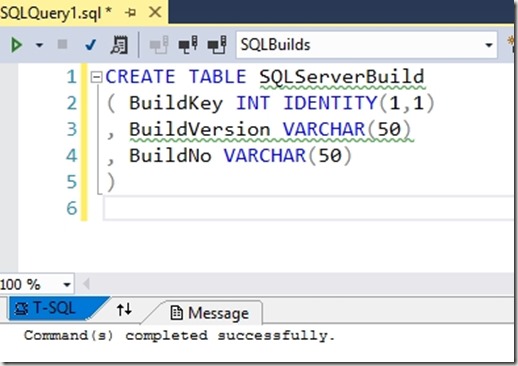
Task: Click the Disconnect server icon
Action: coord(188,45)
